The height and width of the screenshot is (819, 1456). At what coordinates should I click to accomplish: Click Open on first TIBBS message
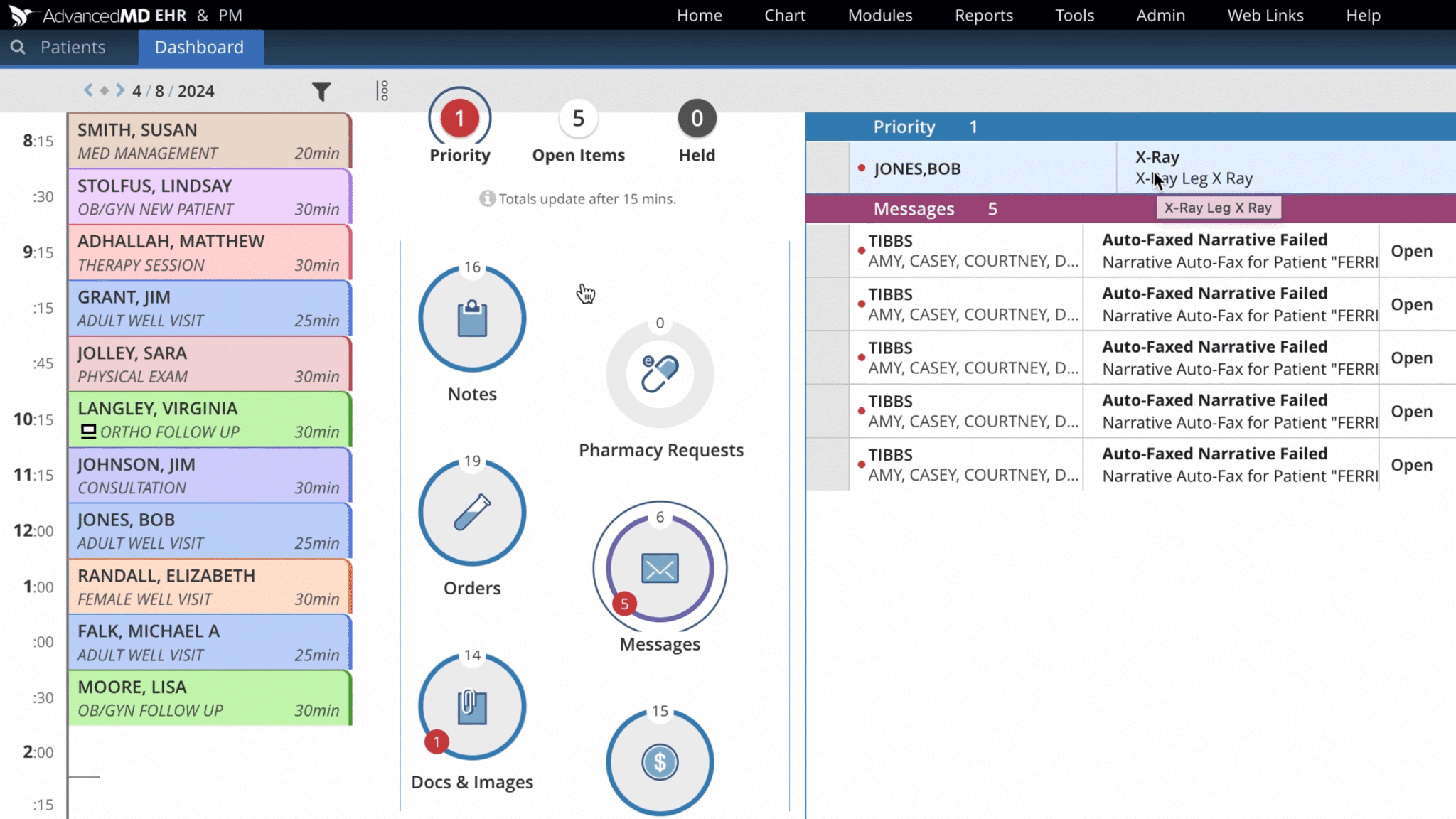1411,251
